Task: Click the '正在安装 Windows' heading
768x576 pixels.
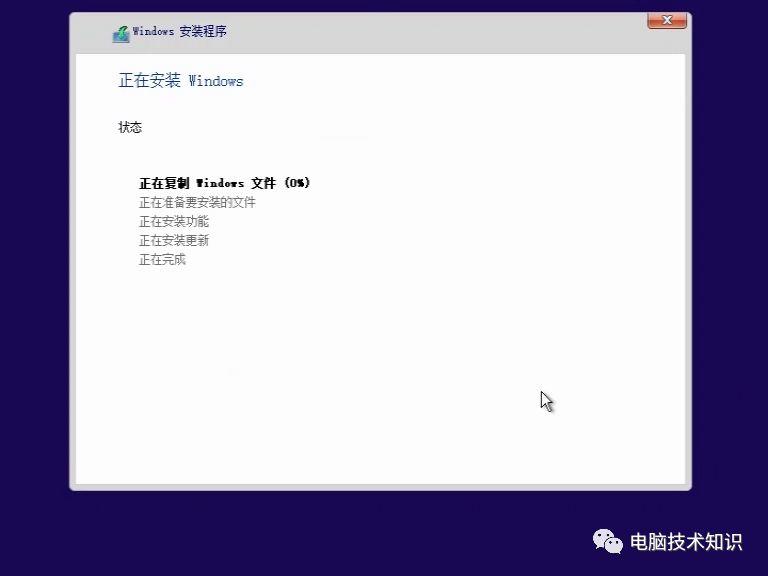Action: pos(181,80)
